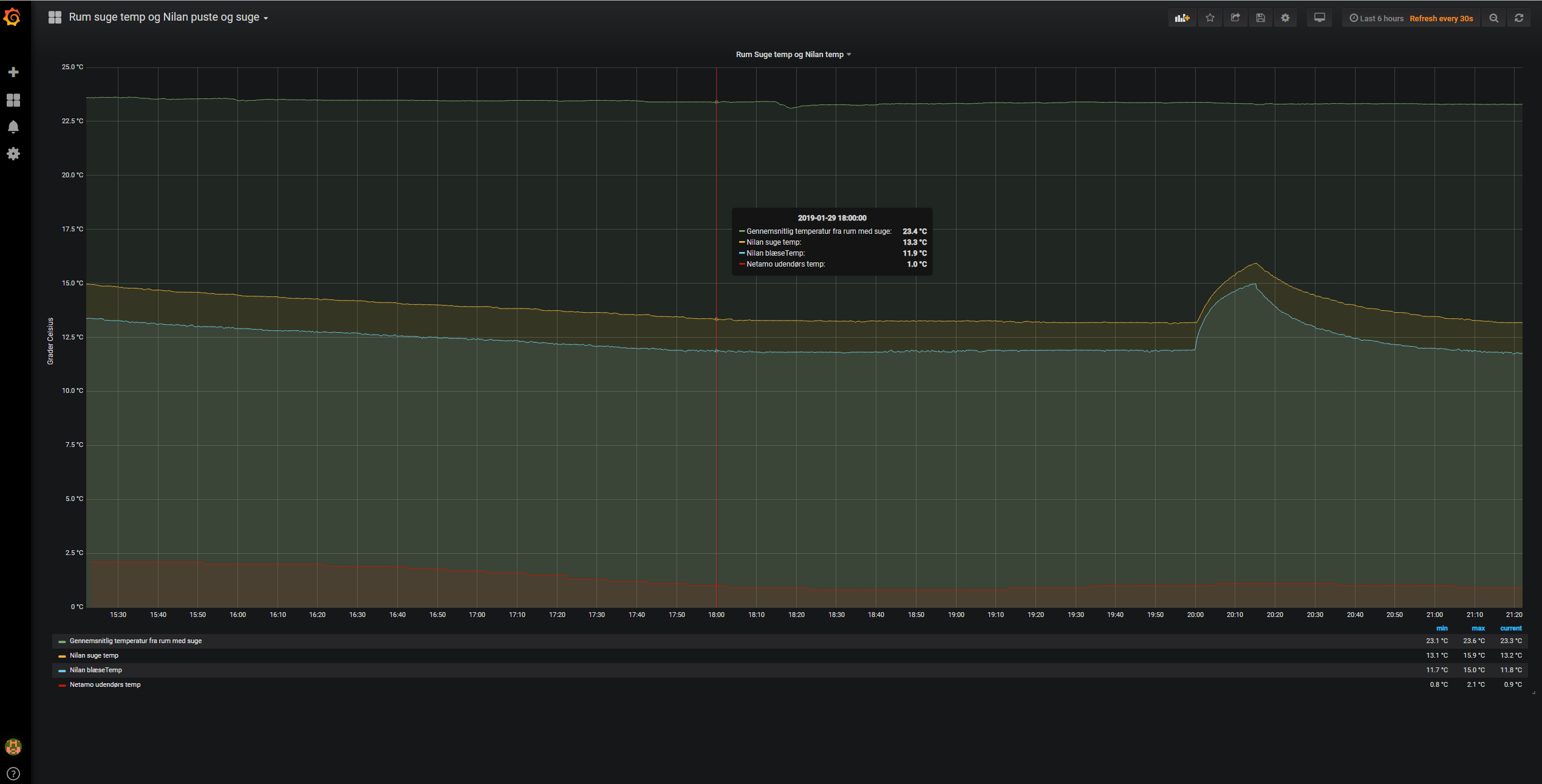
Task: Open the Alerting bell icon
Action: (x=13, y=127)
